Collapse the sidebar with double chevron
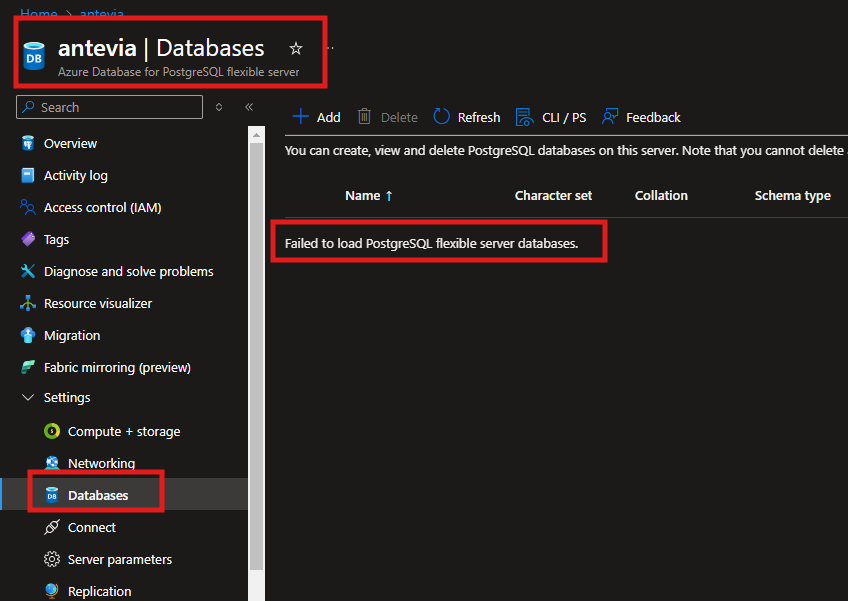This screenshot has width=848, height=601. [x=249, y=107]
